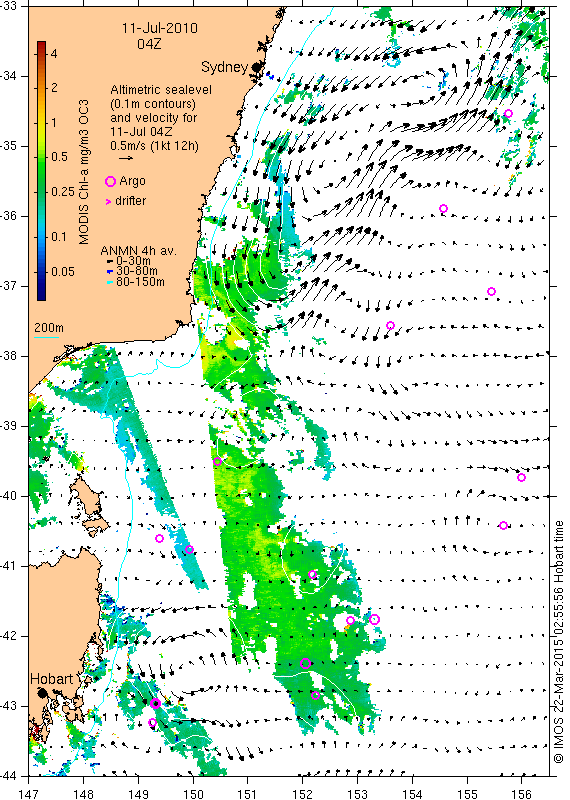
Task: Click the color bar value "4"
Action: [54, 54]
